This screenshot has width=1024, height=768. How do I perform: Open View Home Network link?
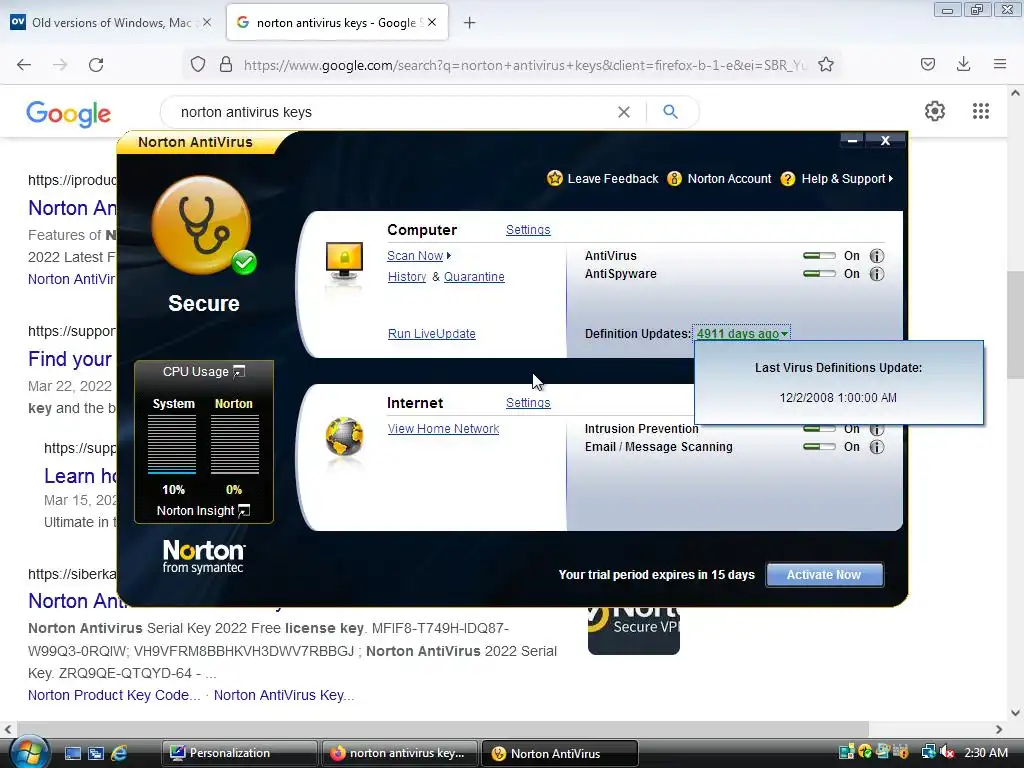(443, 429)
